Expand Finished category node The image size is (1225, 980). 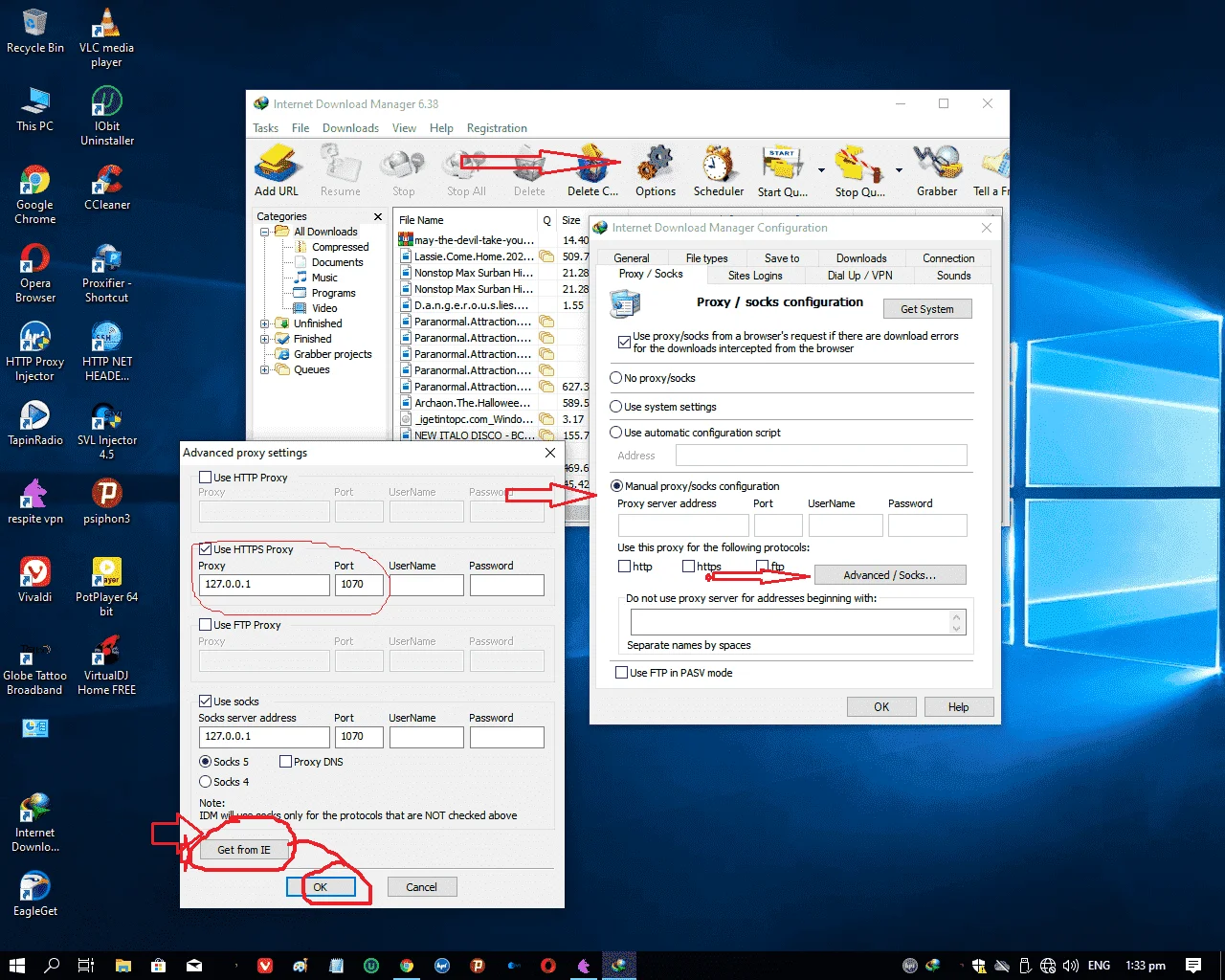[x=265, y=339]
